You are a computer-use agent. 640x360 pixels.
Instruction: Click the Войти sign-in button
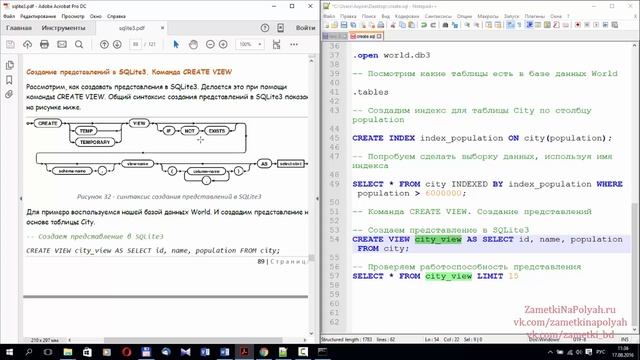coord(305,28)
